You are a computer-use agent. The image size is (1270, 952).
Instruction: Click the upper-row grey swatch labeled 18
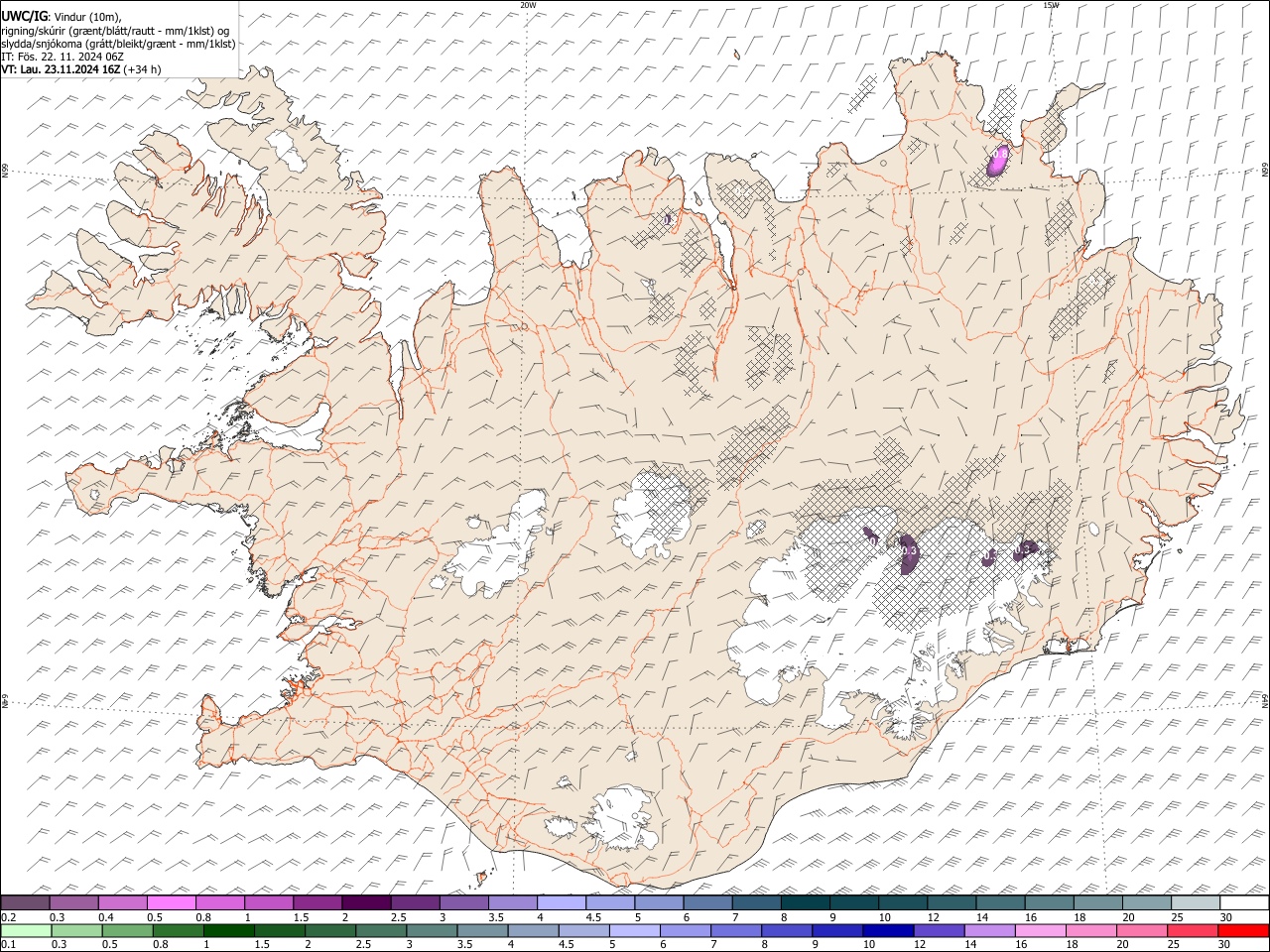1098,902
